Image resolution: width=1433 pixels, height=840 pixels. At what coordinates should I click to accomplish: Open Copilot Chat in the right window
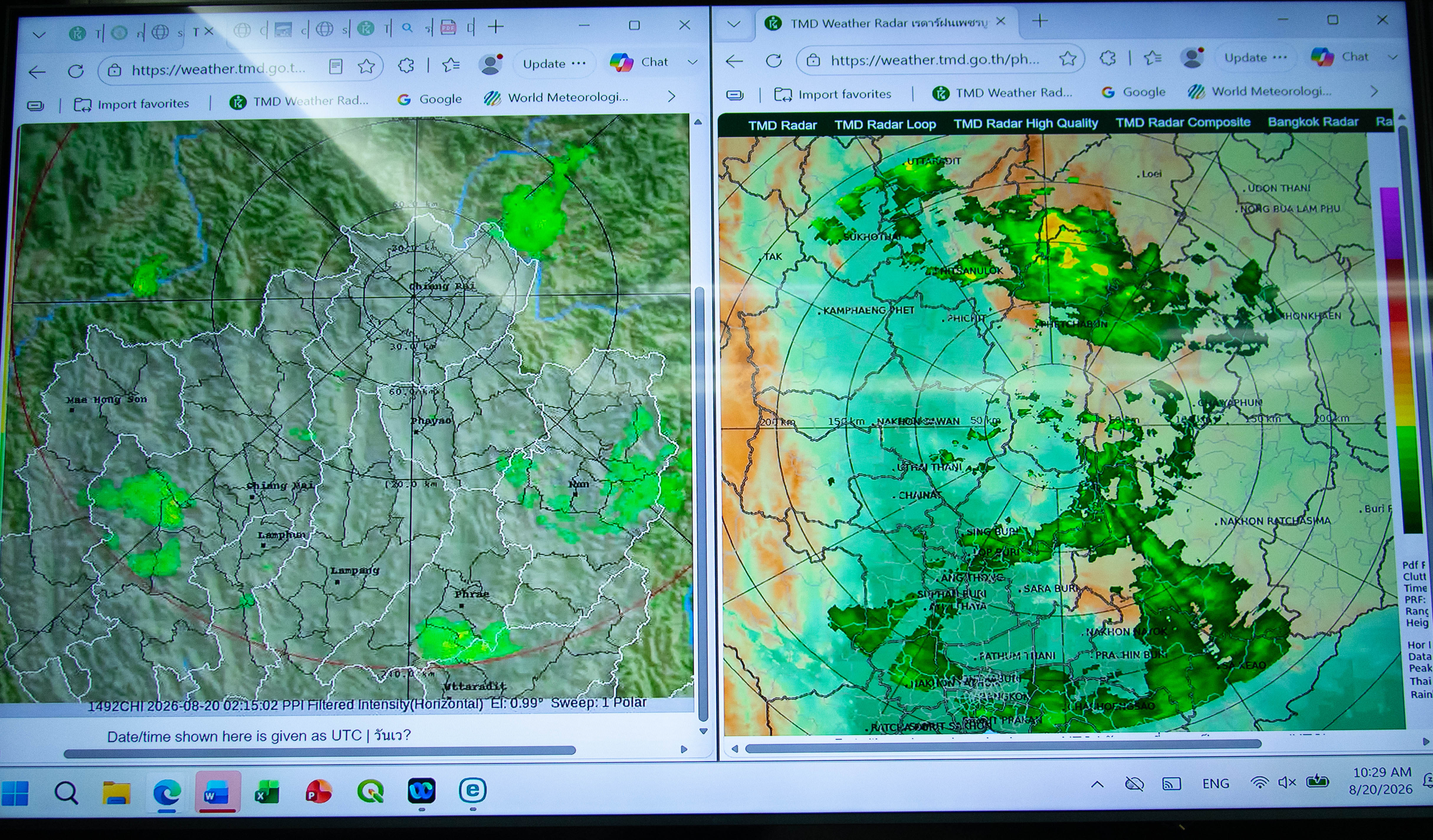1340,57
